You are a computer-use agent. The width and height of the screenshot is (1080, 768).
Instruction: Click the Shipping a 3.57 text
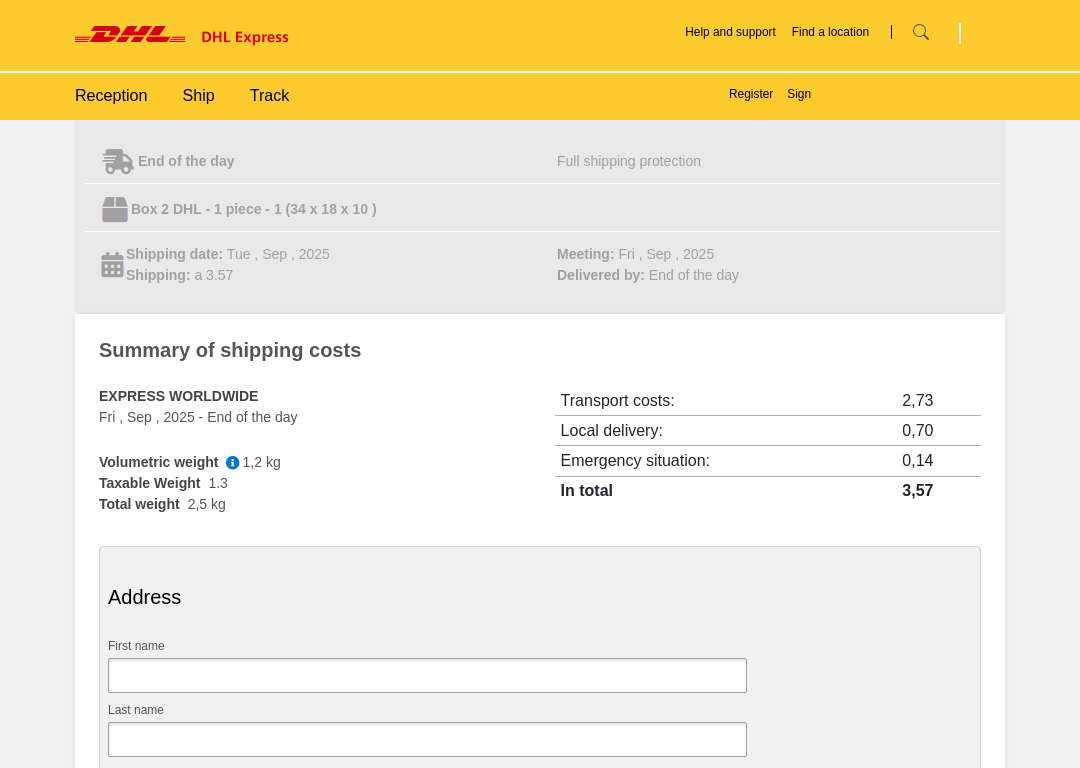pyautogui.click(x=180, y=275)
